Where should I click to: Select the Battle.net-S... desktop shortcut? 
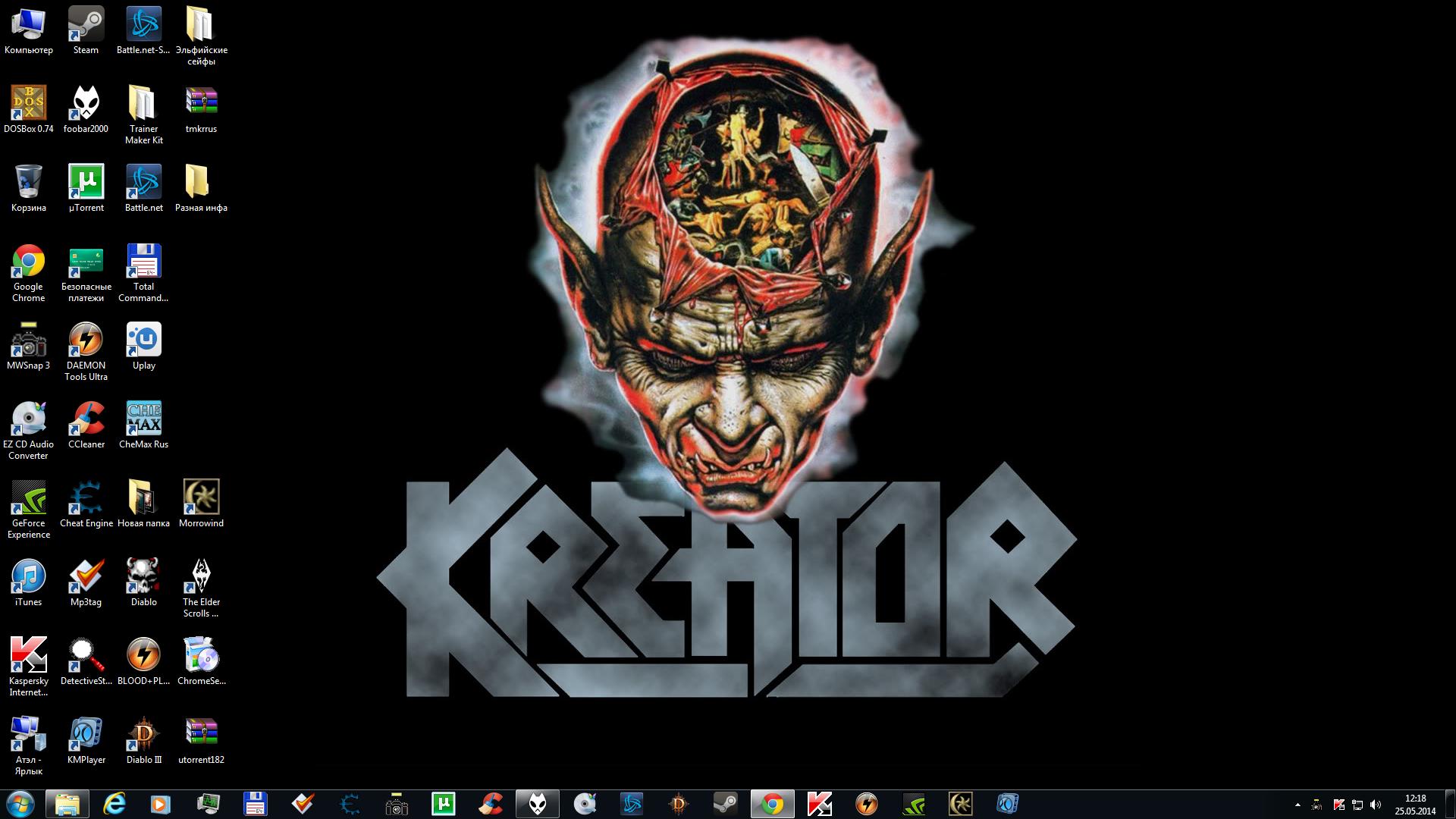tap(143, 32)
